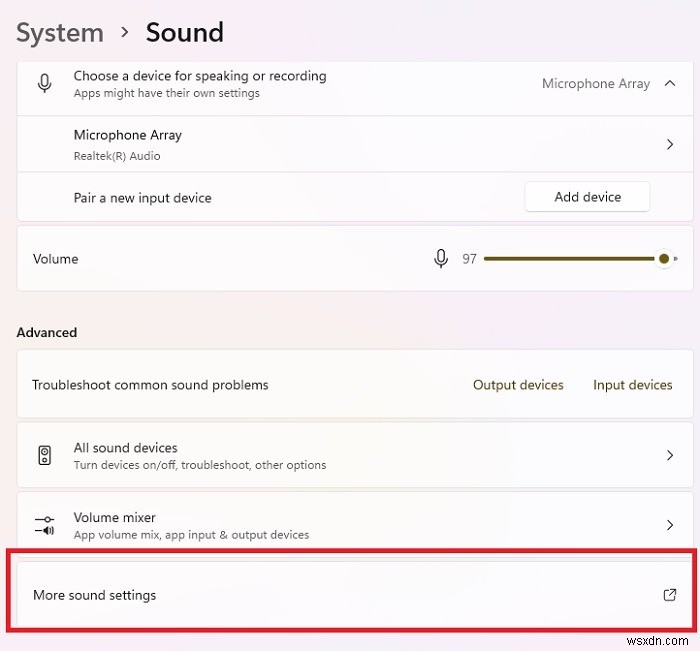Click the speaker icon for All sound devices
This screenshot has width=700, height=651.
pos(45,456)
